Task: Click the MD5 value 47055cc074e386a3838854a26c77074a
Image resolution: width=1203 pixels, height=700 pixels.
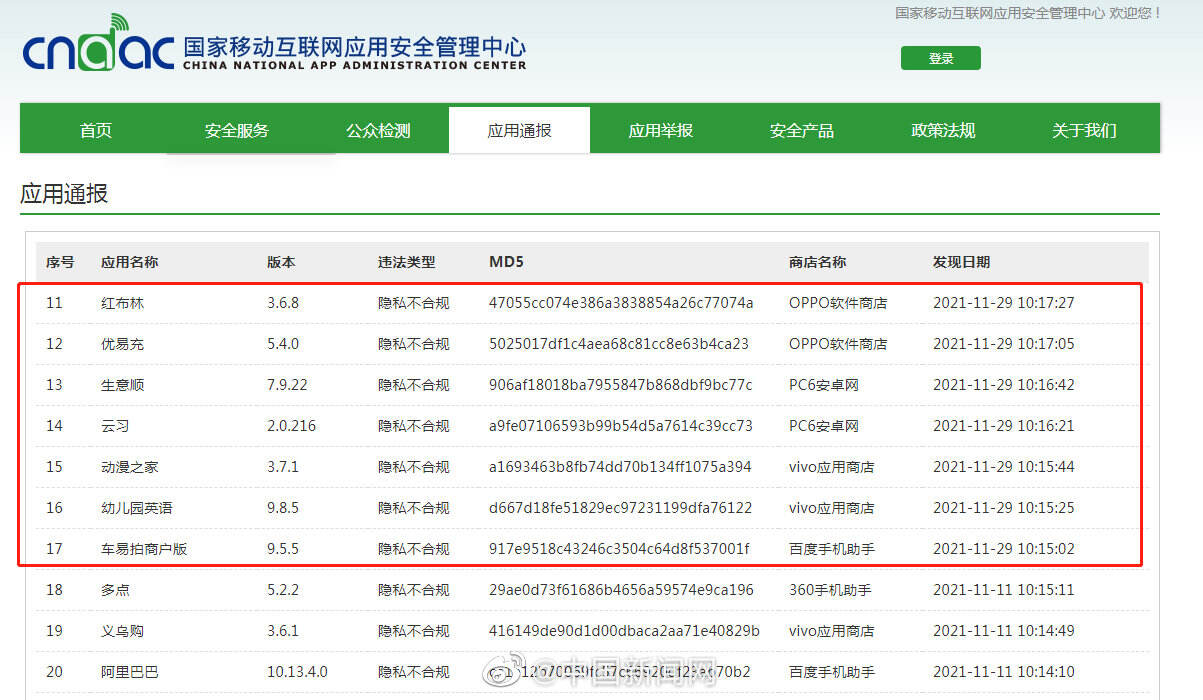Action: pyautogui.click(x=621, y=303)
